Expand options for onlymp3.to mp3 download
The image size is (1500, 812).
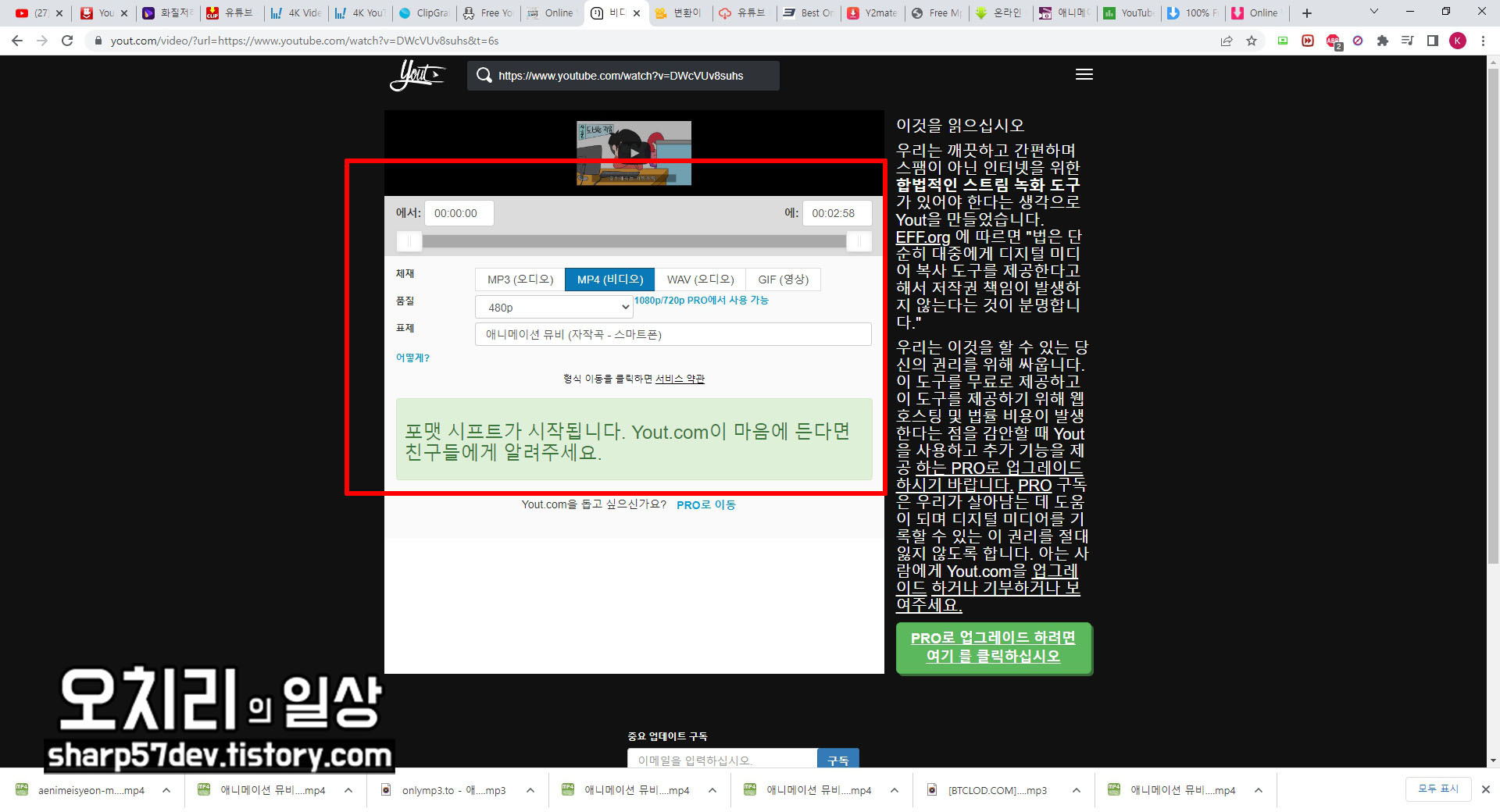coord(530,790)
